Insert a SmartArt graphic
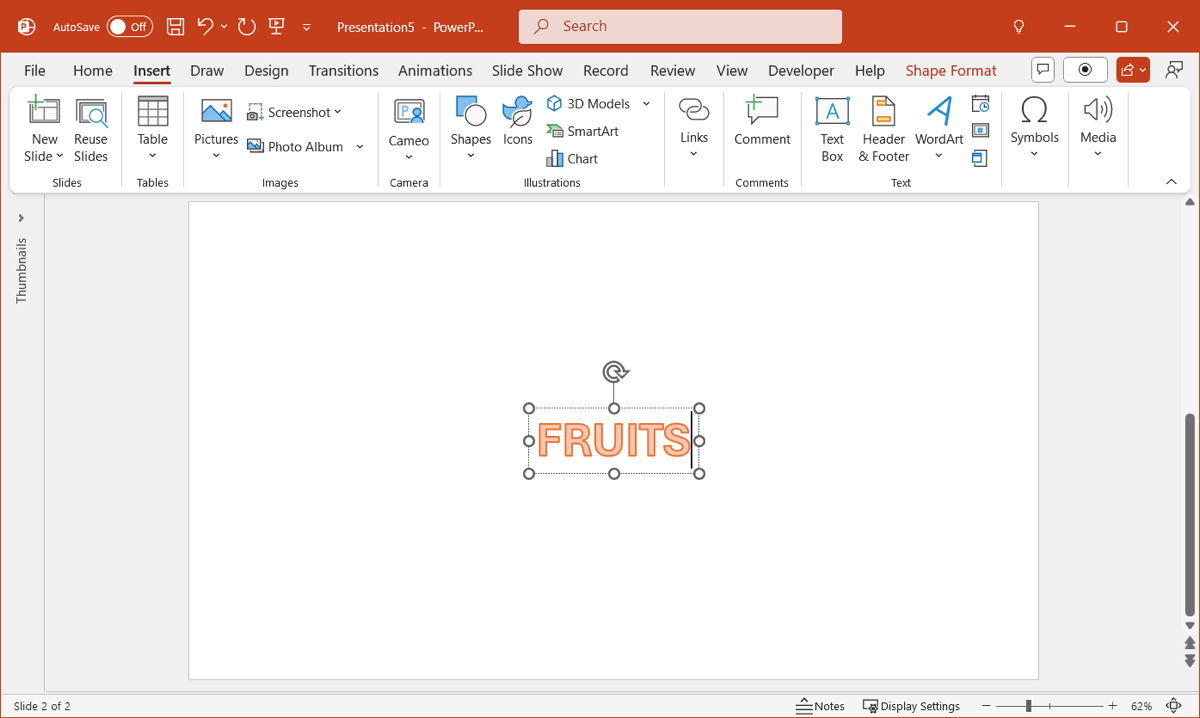Viewport: 1200px width, 718px height. [x=583, y=131]
